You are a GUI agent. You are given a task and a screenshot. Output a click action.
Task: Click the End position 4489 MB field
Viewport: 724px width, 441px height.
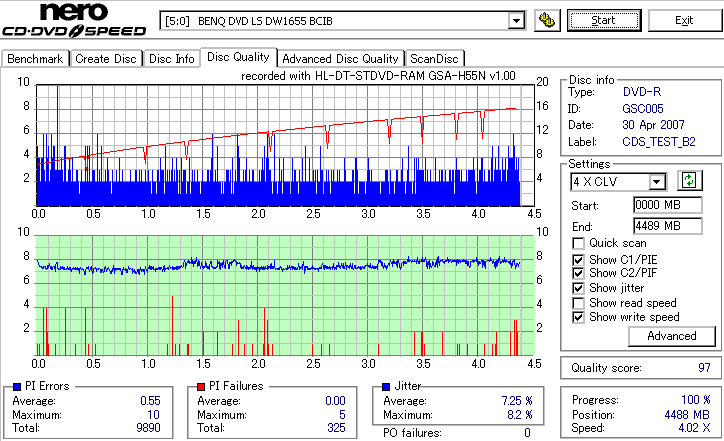(667, 226)
